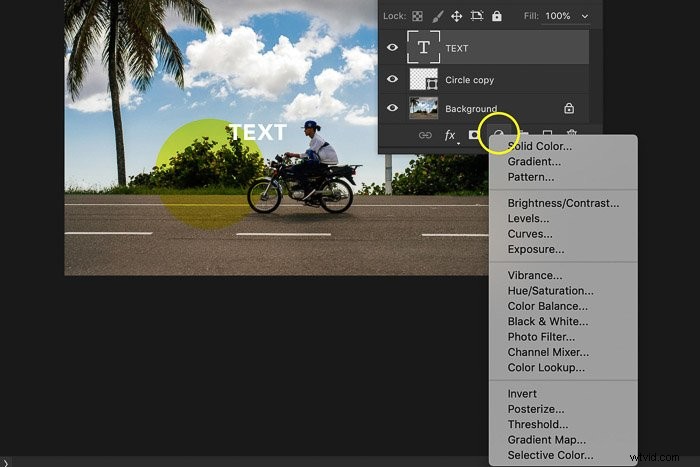Choose Gradient Map... from the menu
The width and height of the screenshot is (700, 467).
546,440
